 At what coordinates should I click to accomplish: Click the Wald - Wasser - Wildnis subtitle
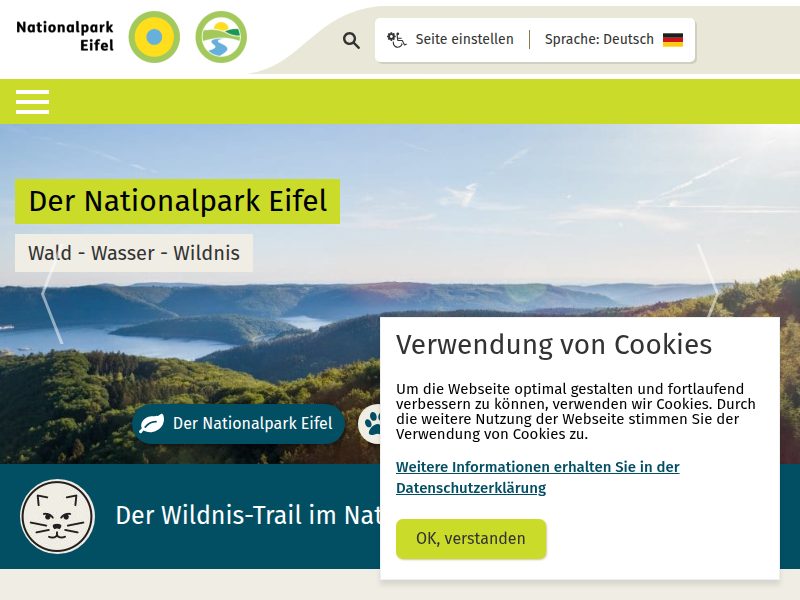point(134,253)
